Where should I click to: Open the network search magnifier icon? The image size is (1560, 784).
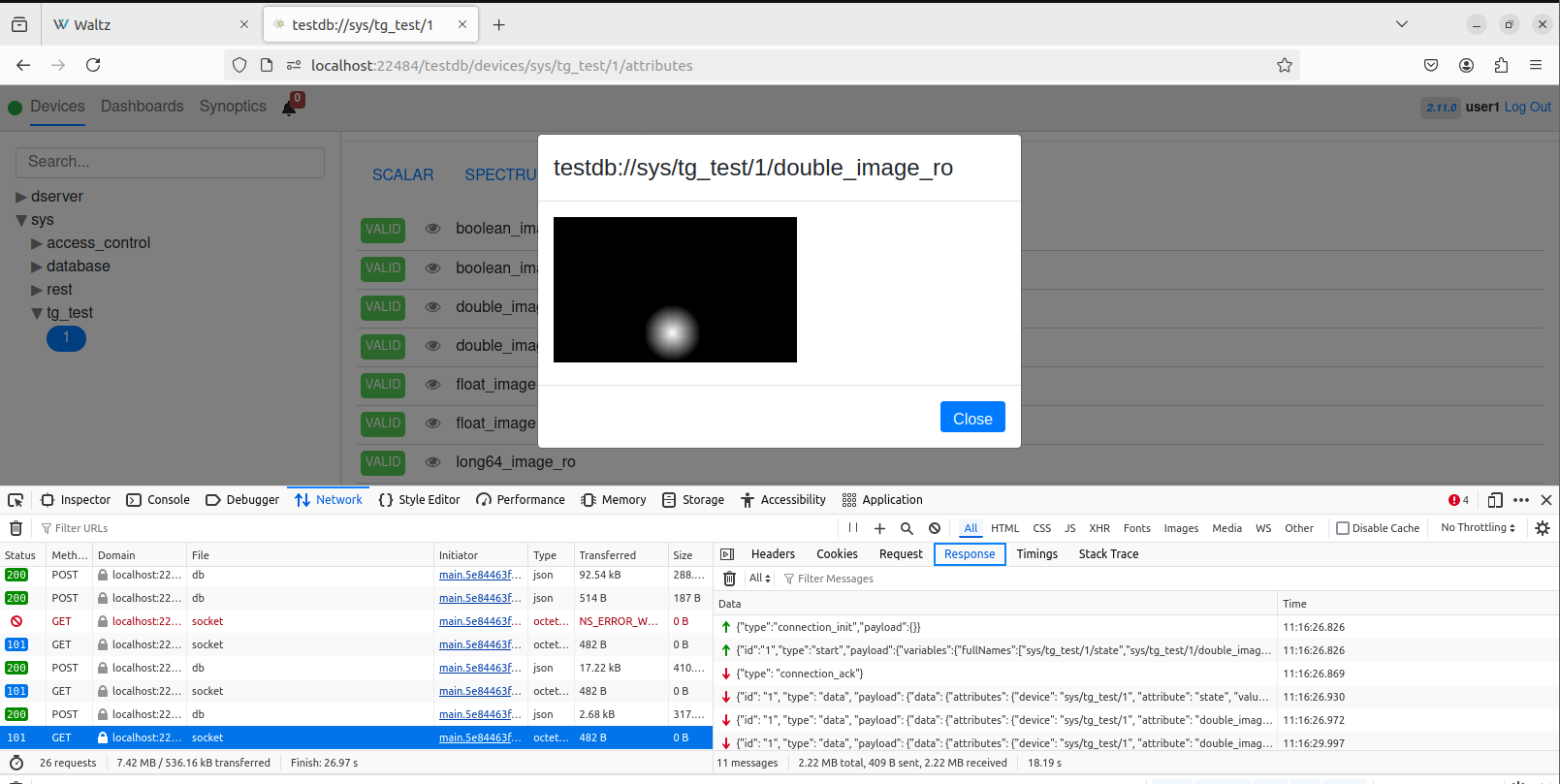point(907,528)
